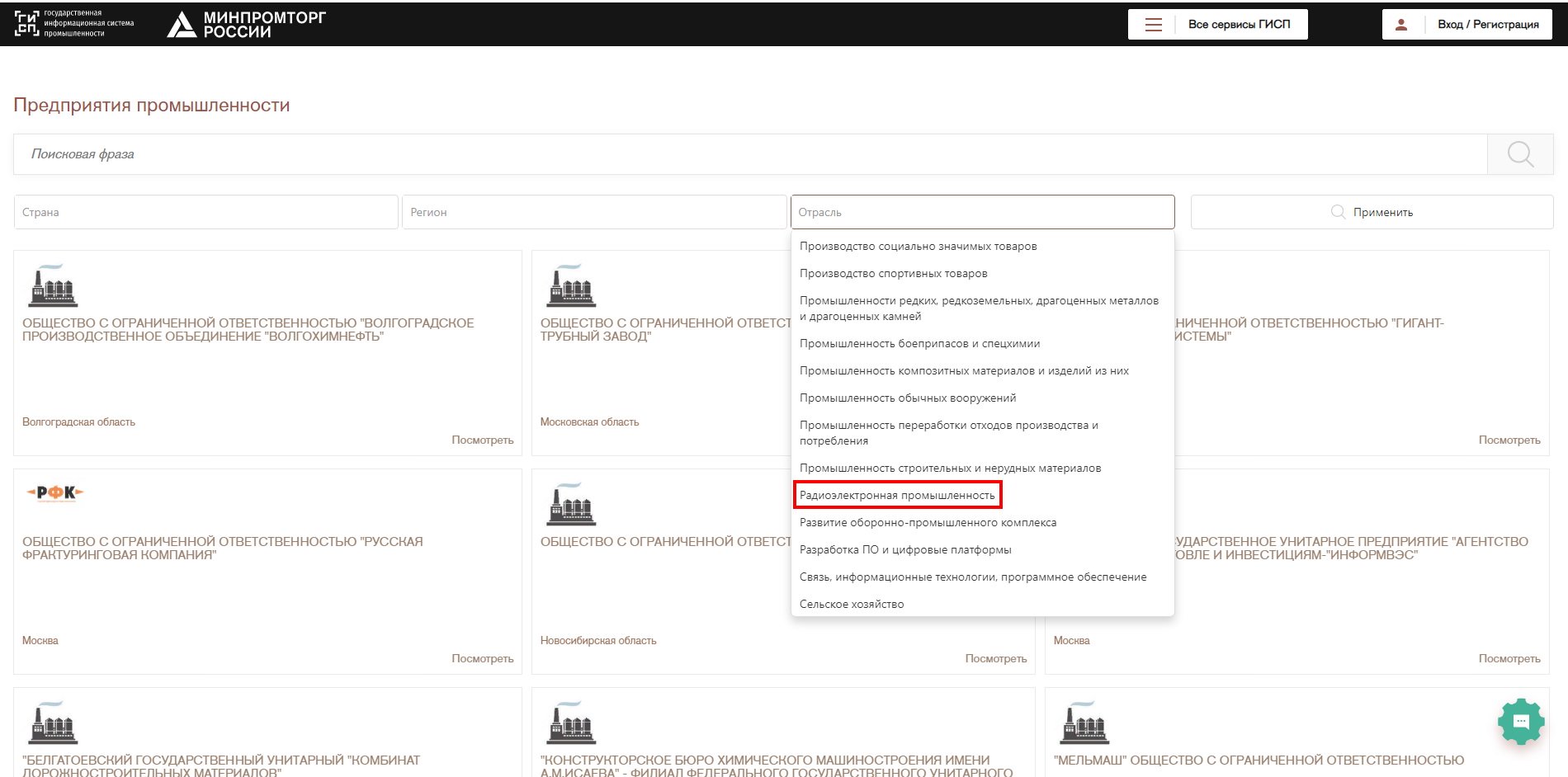1568x777 pixels.
Task: Click factory icon of Белгатоевский комбинат card
Action: click(x=54, y=723)
